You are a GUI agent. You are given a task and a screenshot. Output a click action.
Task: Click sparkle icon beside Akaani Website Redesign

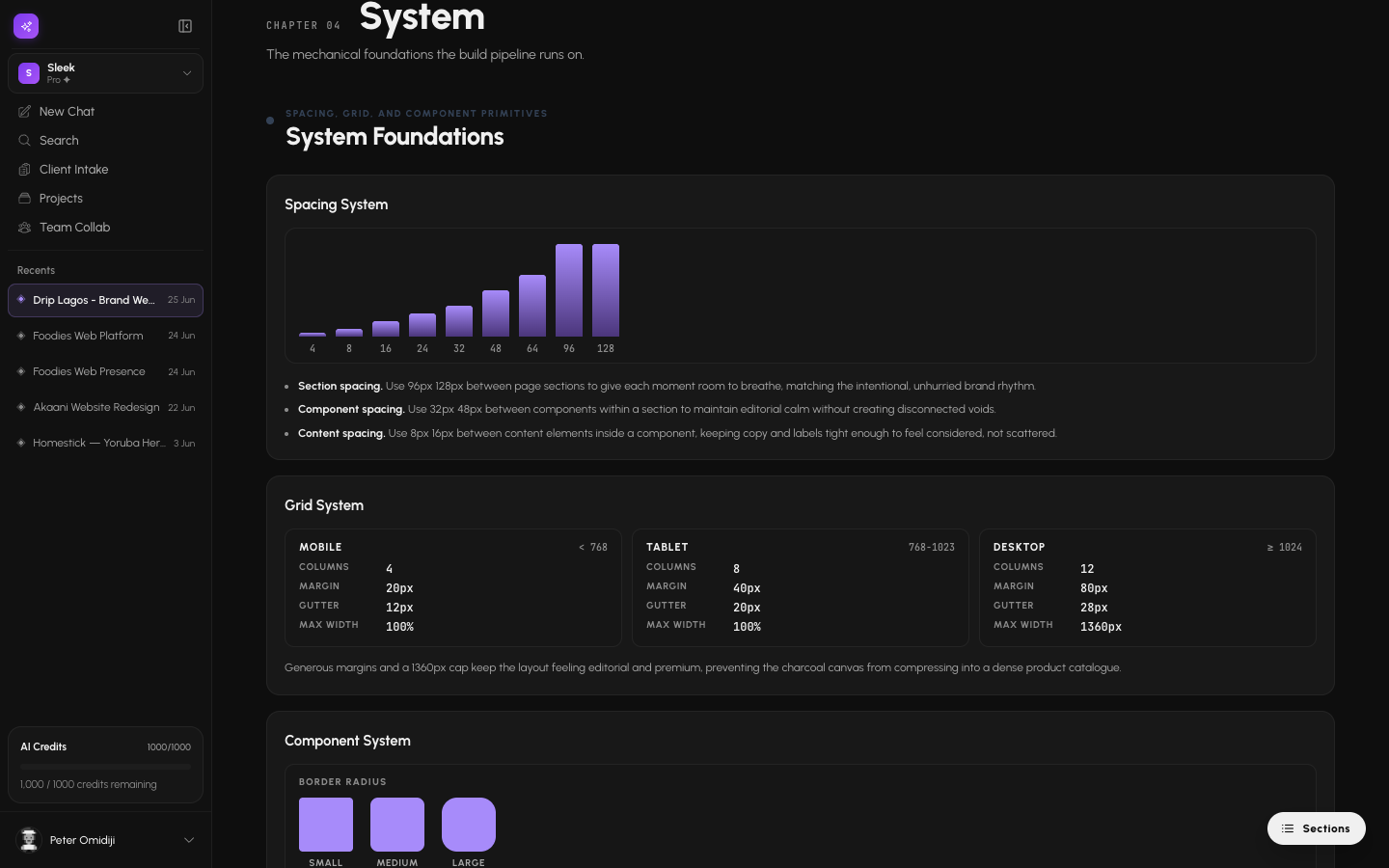point(21,407)
